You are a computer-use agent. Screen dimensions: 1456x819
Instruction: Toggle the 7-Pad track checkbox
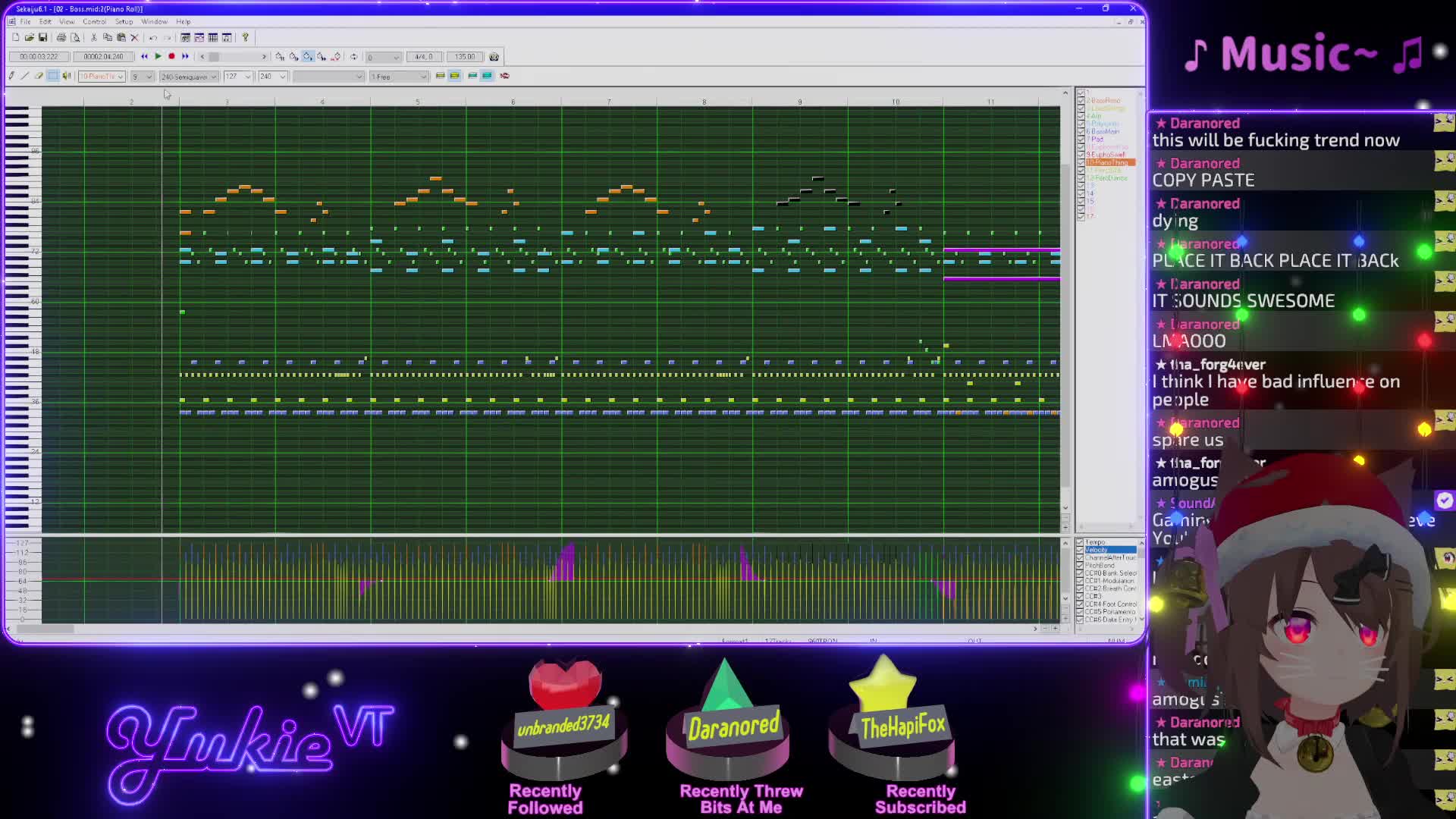click(1081, 139)
